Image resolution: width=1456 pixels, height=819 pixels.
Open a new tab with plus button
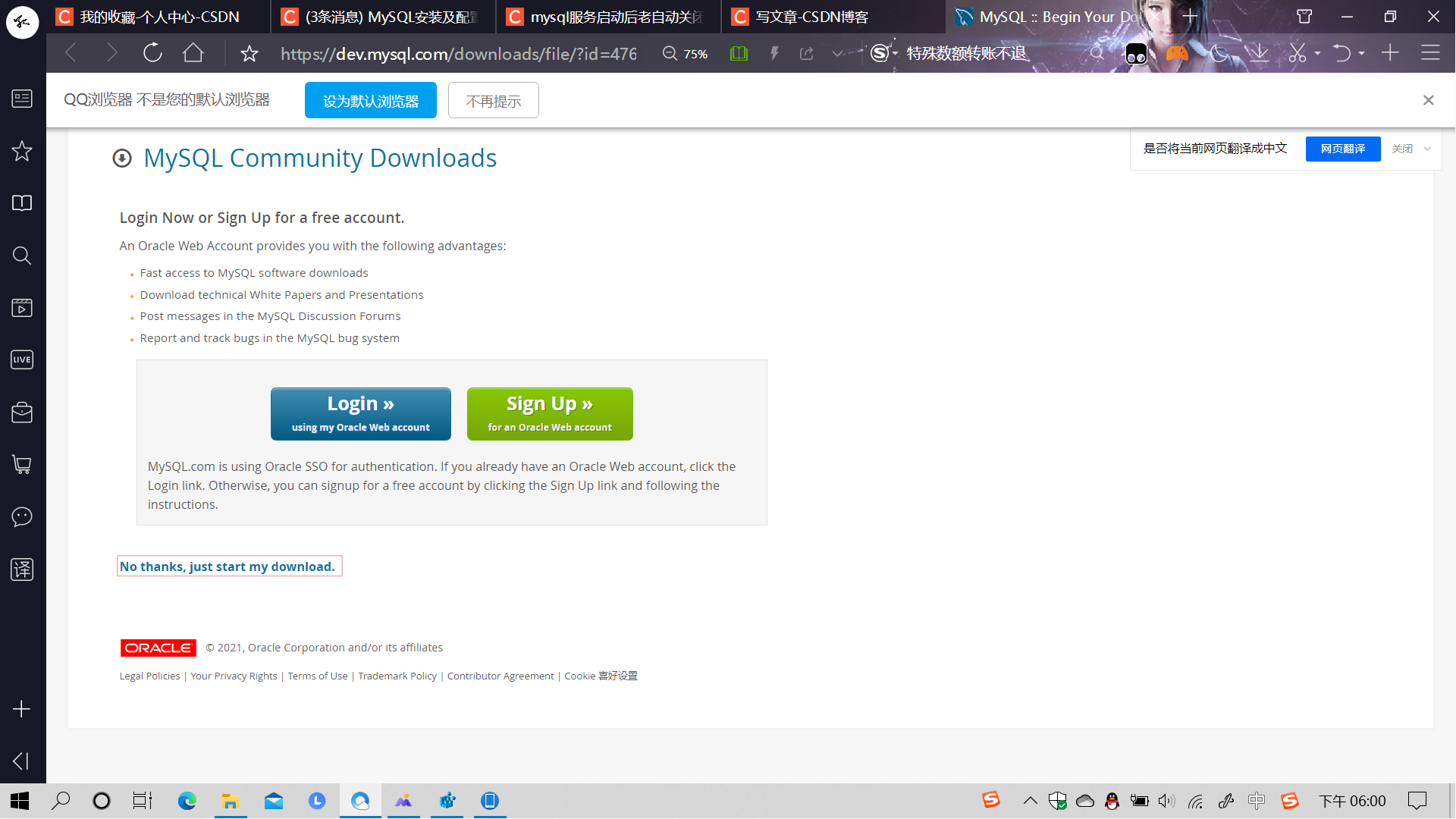point(1189,17)
